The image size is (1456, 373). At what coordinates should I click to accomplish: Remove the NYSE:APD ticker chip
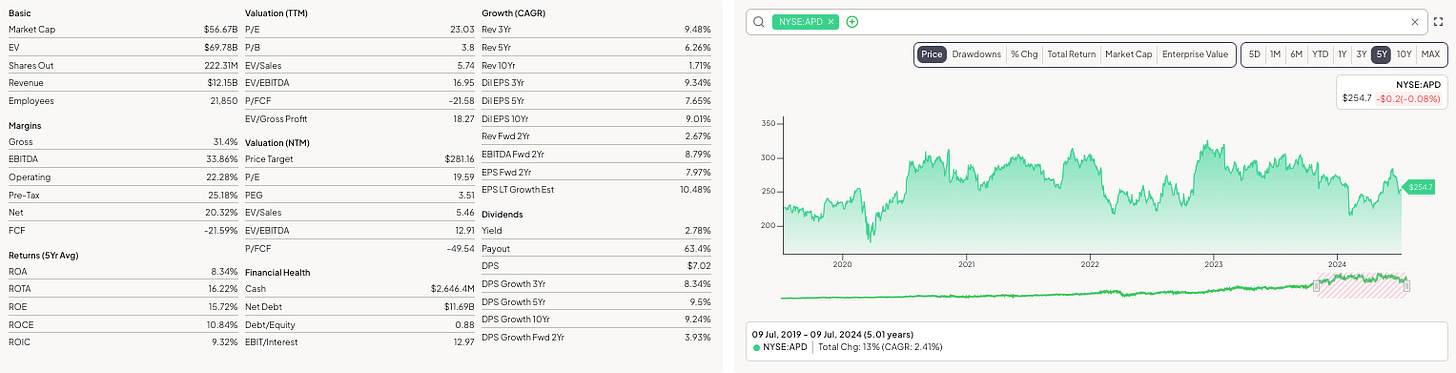[x=831, y=22]
